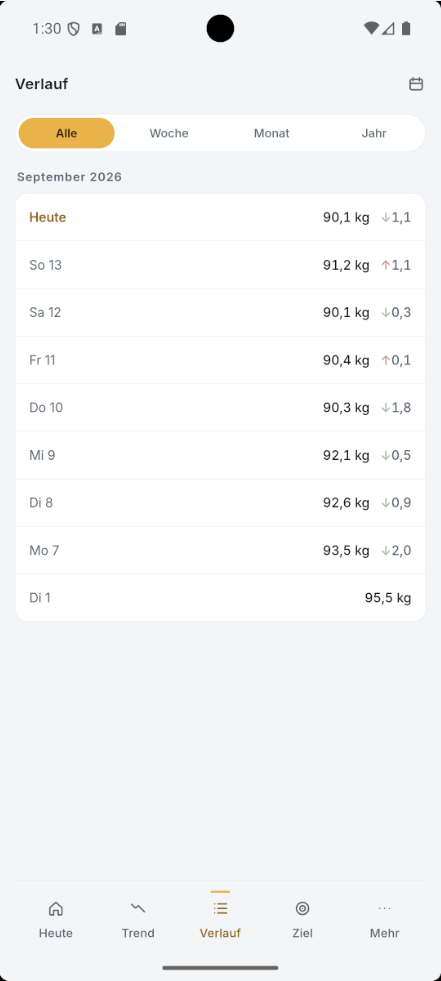This screenshot has height=981, width=441.
Task: Go to the Trend tab label
Action: pos(138,933)
